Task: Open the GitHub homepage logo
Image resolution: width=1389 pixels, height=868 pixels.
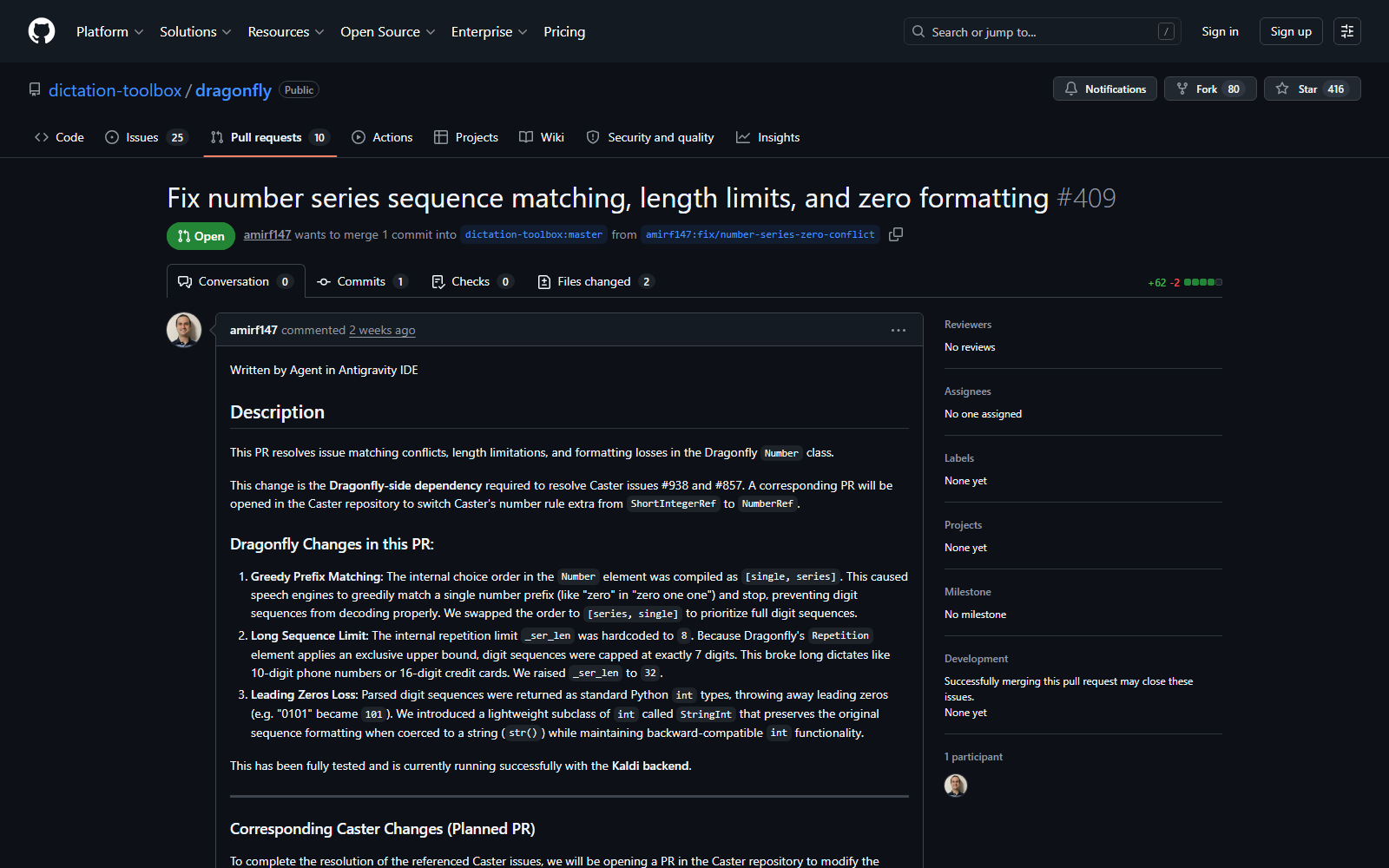Action: pos(42,31)
